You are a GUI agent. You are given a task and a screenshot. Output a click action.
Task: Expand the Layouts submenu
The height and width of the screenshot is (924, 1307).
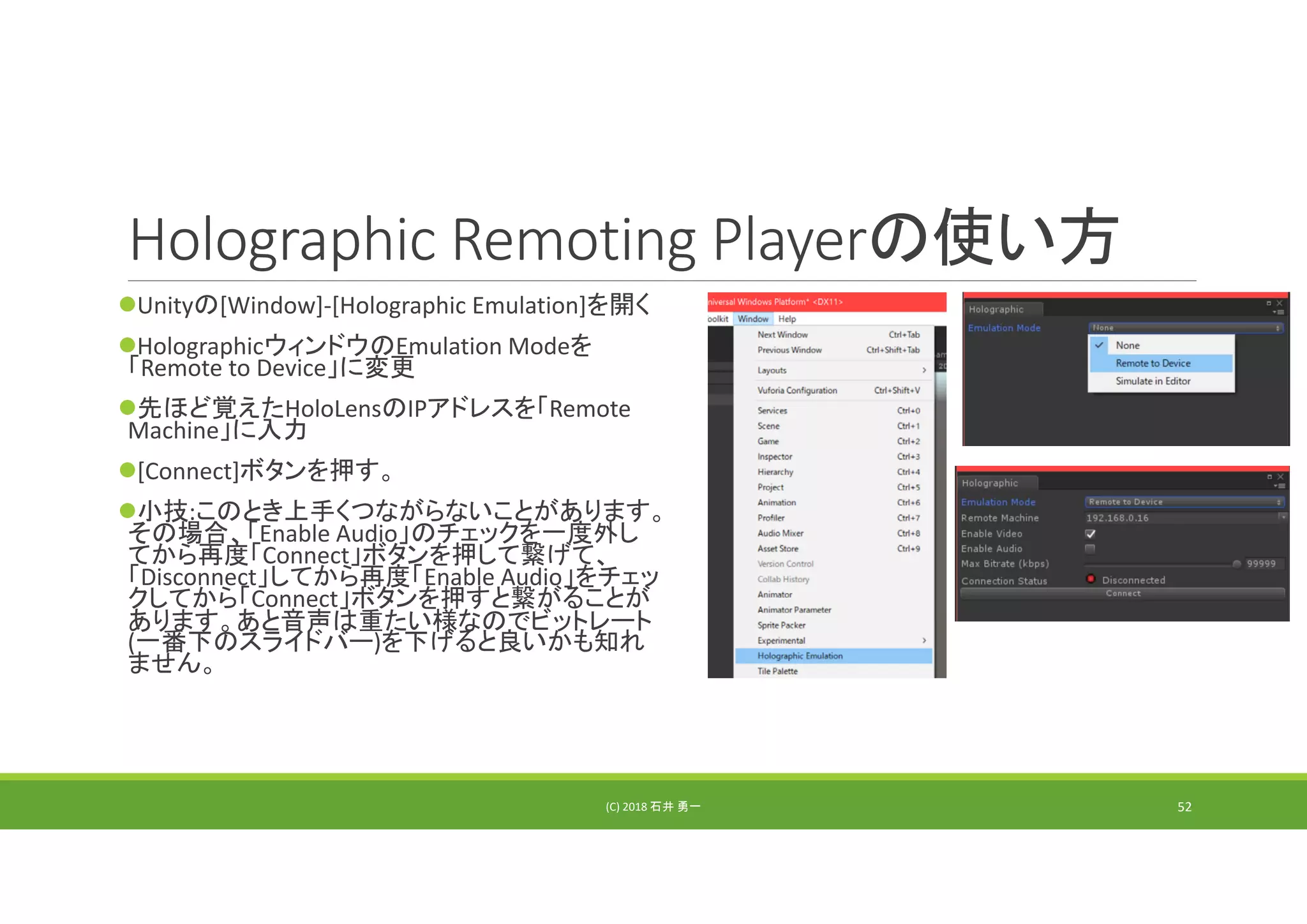[834, 370]
